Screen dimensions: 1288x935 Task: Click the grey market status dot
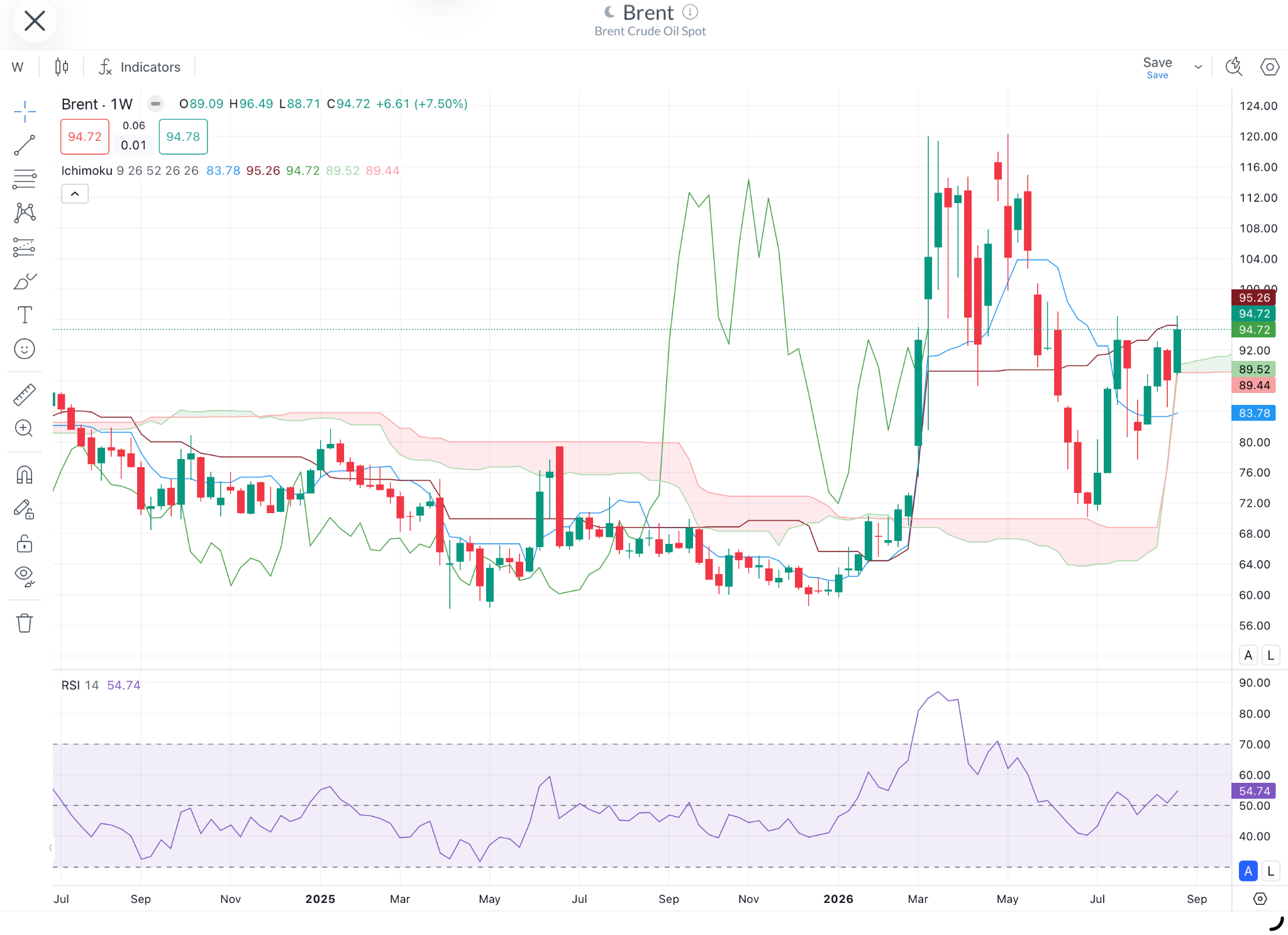pos(156,104)
